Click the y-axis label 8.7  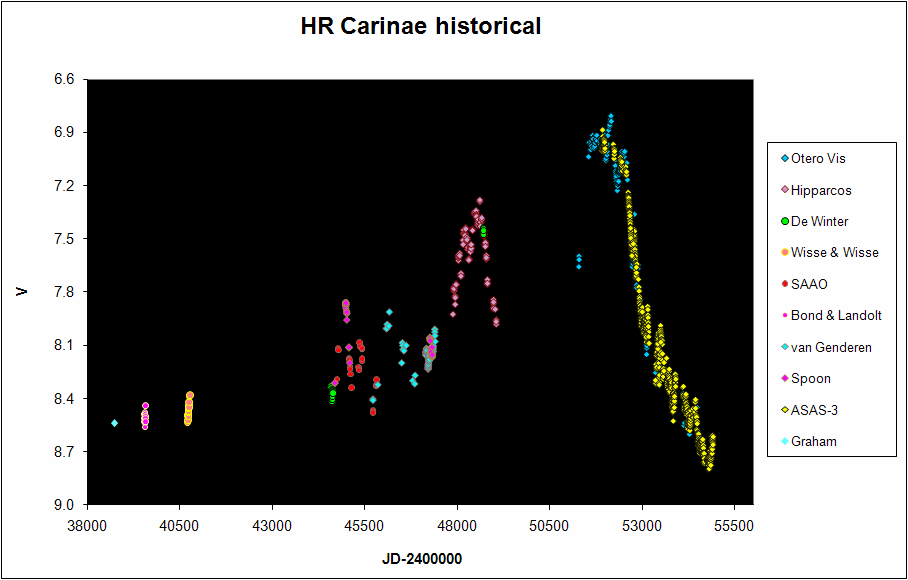64,451
